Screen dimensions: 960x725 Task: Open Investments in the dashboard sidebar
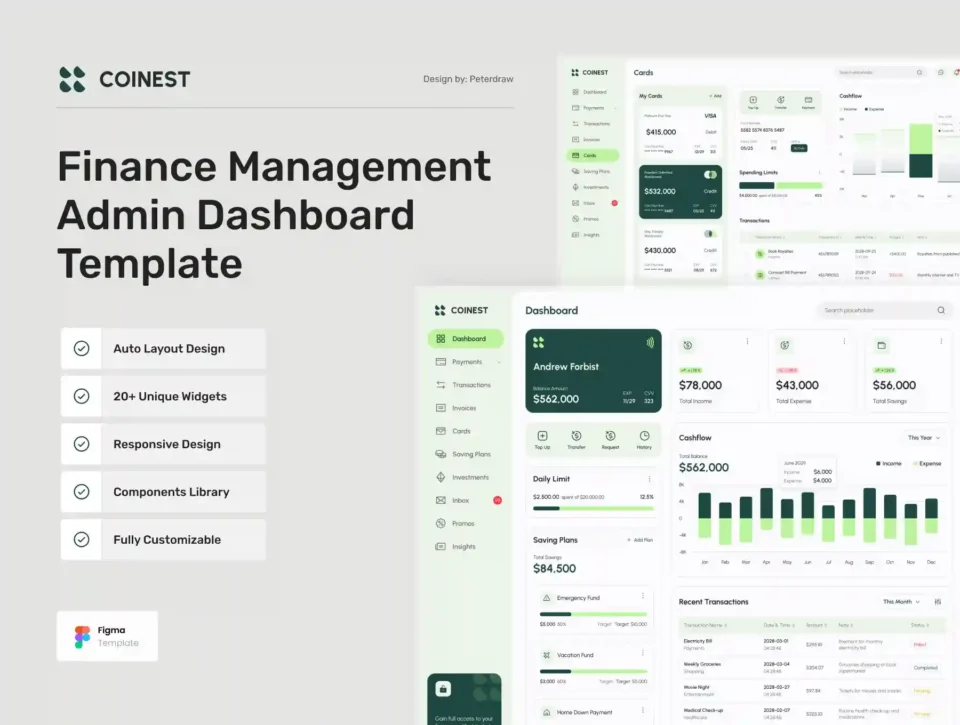(x=470, y=477)
